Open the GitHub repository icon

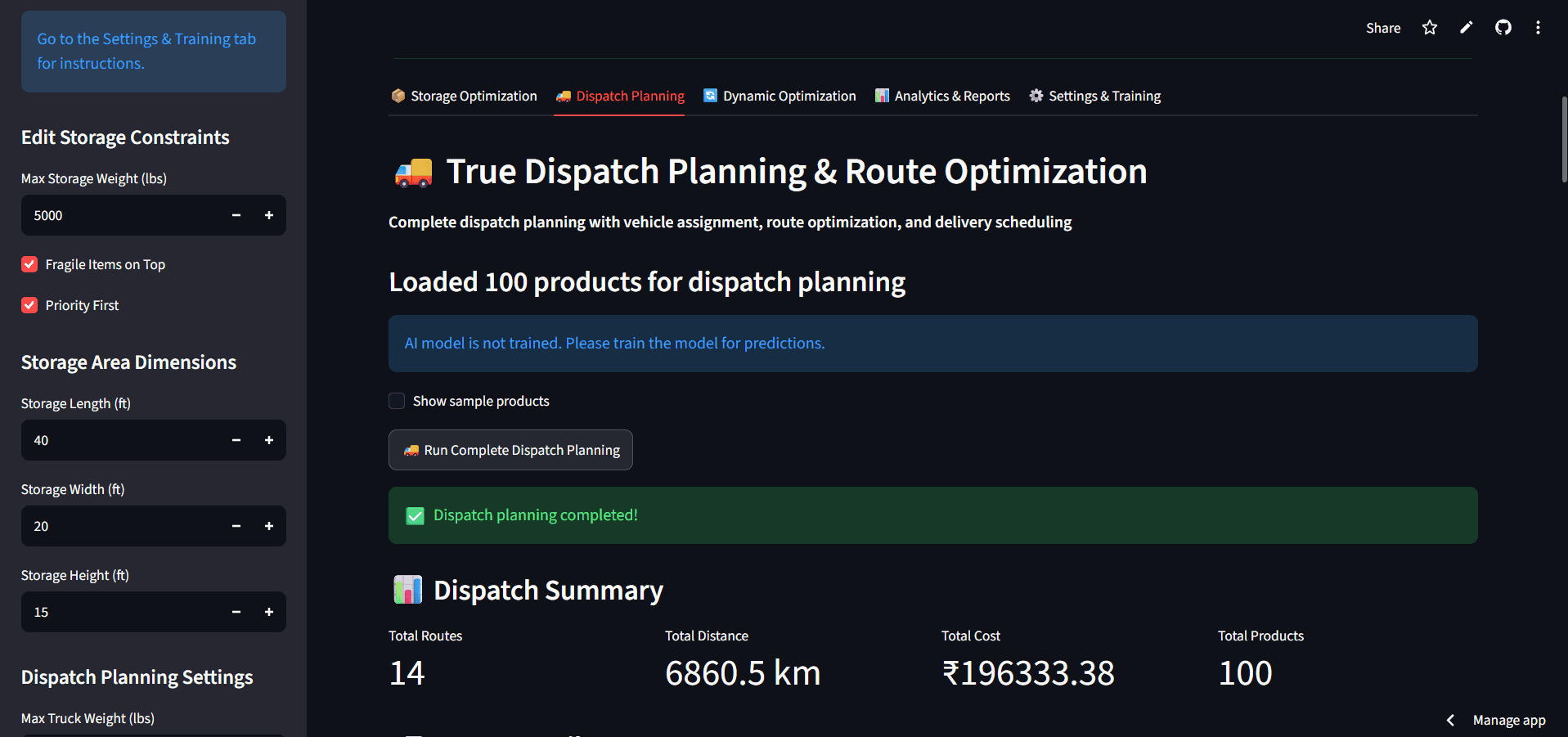1503,28
